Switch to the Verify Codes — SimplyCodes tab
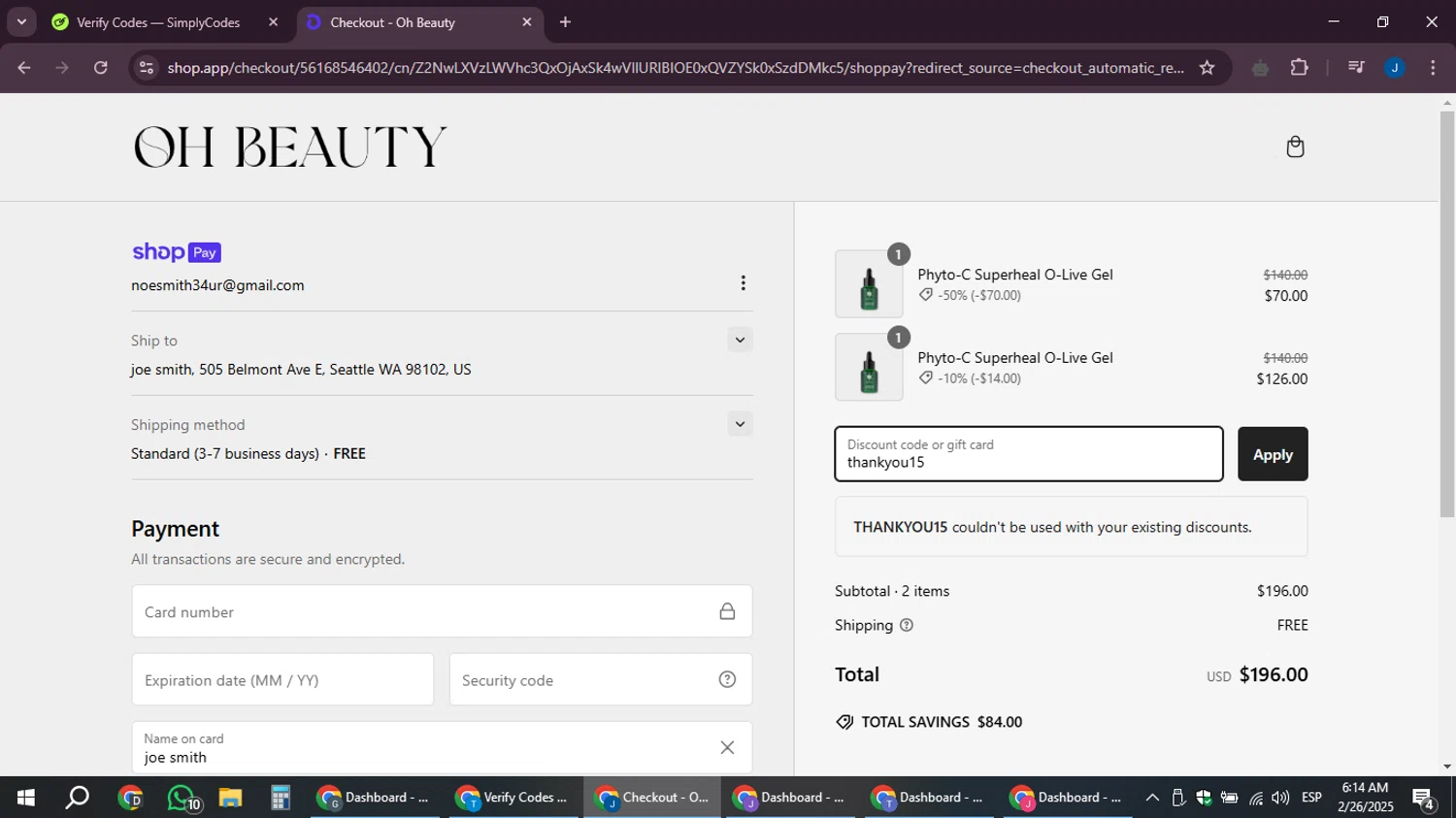The height and width of the screenshot is (818, 1456). click(x=158, y=22)
